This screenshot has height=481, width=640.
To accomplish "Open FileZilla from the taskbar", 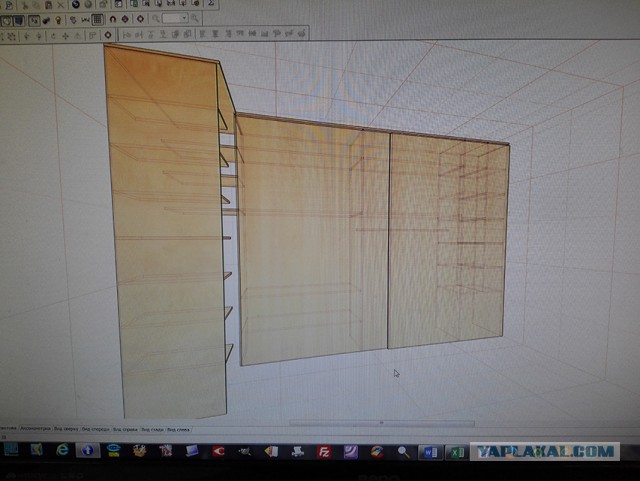I will click(x=324, y=452).
